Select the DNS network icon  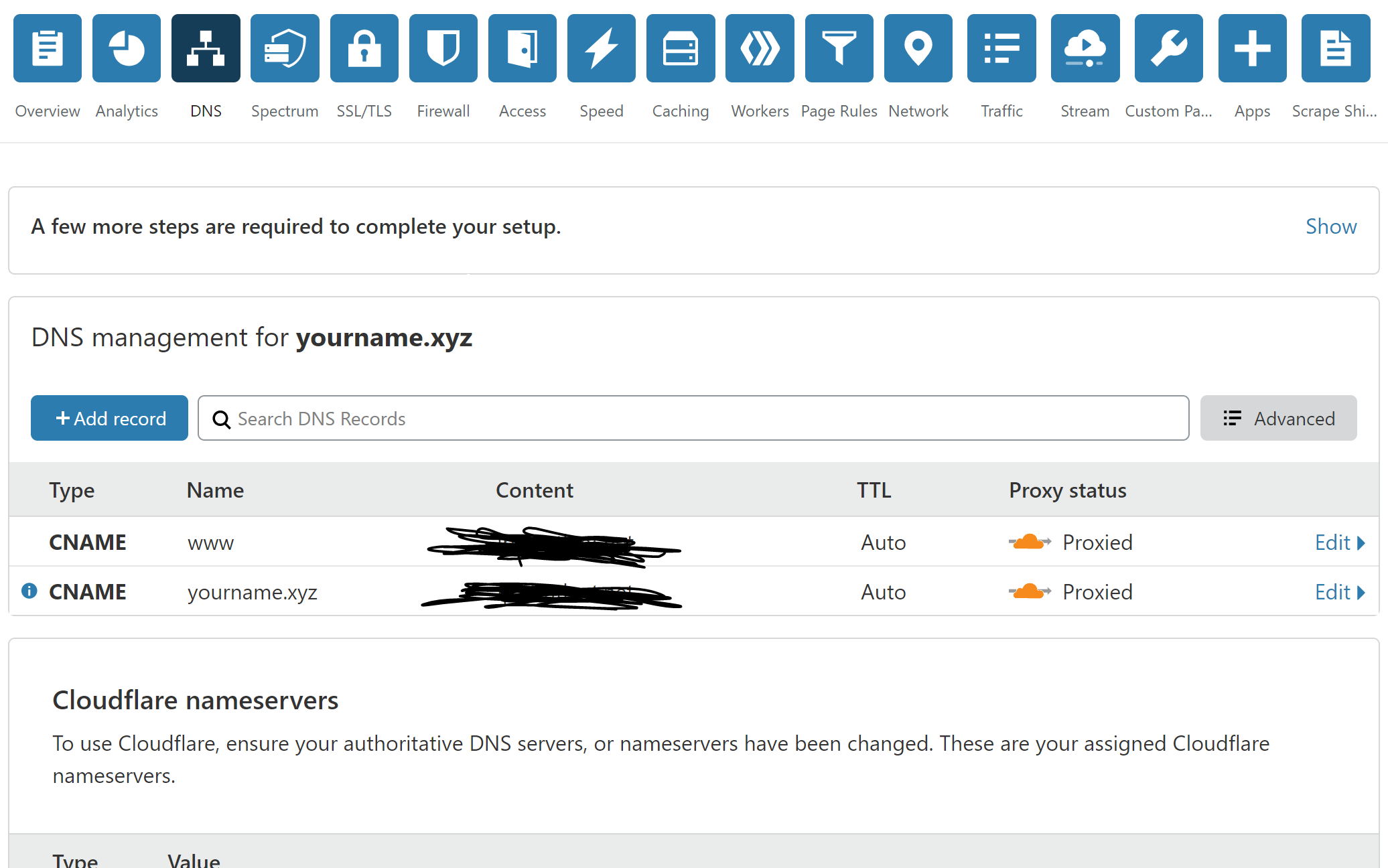(206, 48)
